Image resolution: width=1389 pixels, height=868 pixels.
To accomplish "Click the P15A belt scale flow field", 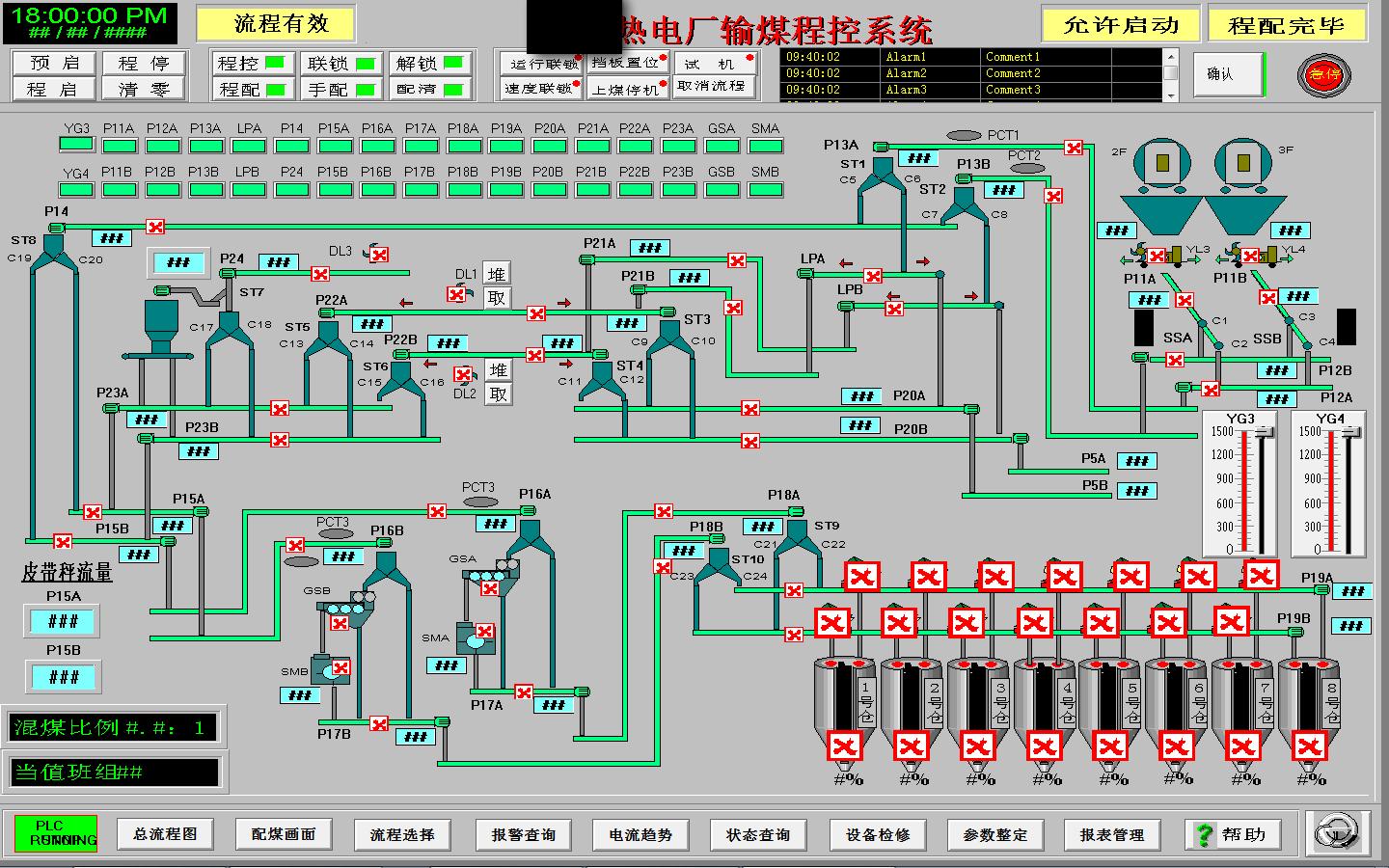I will [x=64, y=622].
